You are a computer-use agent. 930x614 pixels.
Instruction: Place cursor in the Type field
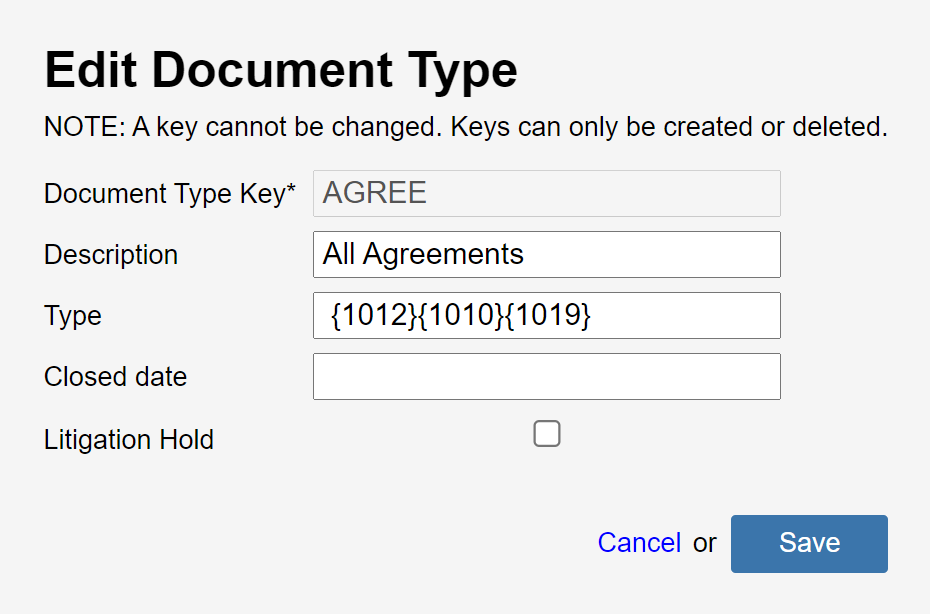pos(546,315)
